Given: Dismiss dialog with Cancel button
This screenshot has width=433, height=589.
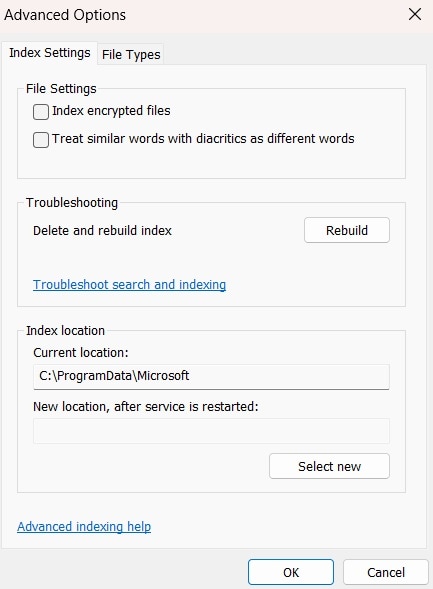Looking at the screenshot, I should pos(386,572).
